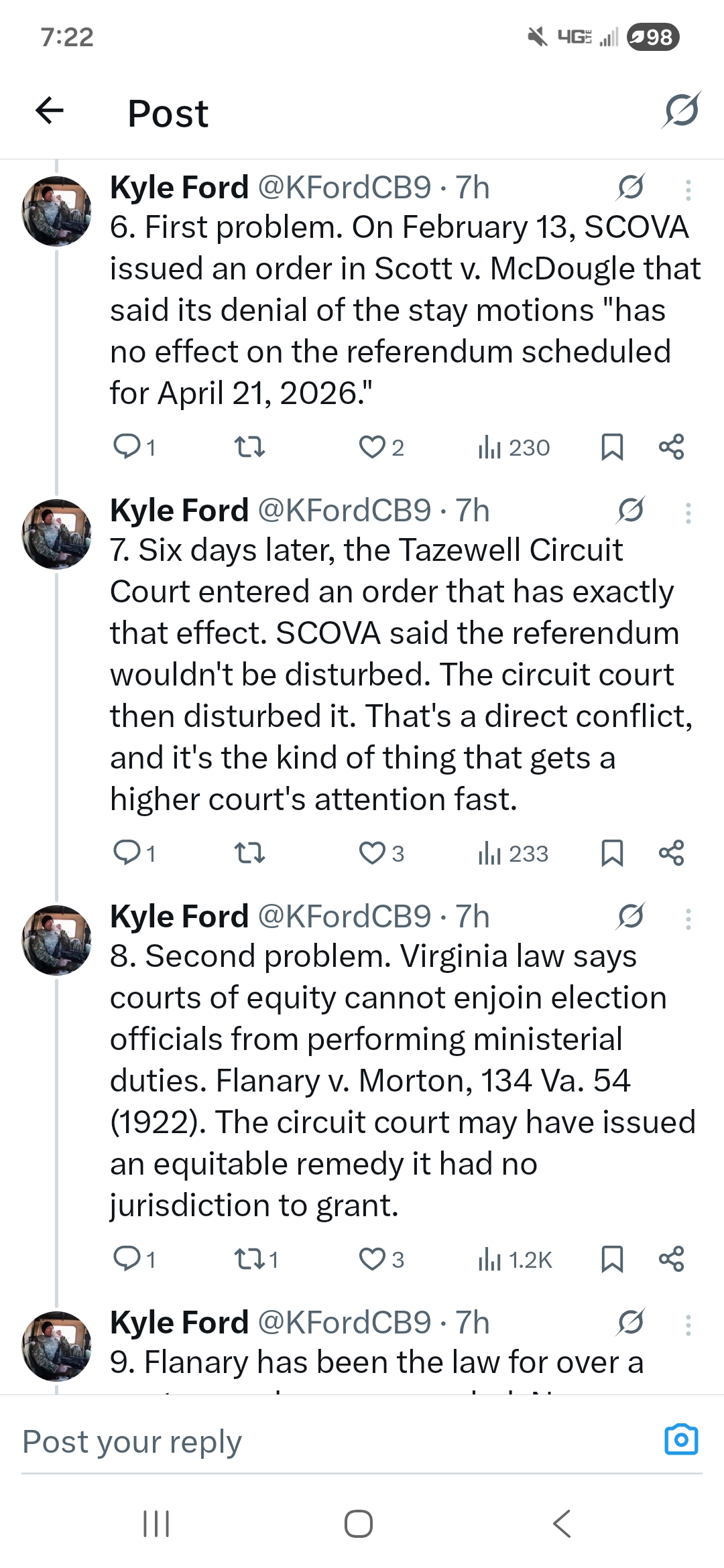The height and width of the screenshot is (1568, 724).
Task: Expand overflow menu on post 8
Action: pyautogui.click(x=688, y=919)
